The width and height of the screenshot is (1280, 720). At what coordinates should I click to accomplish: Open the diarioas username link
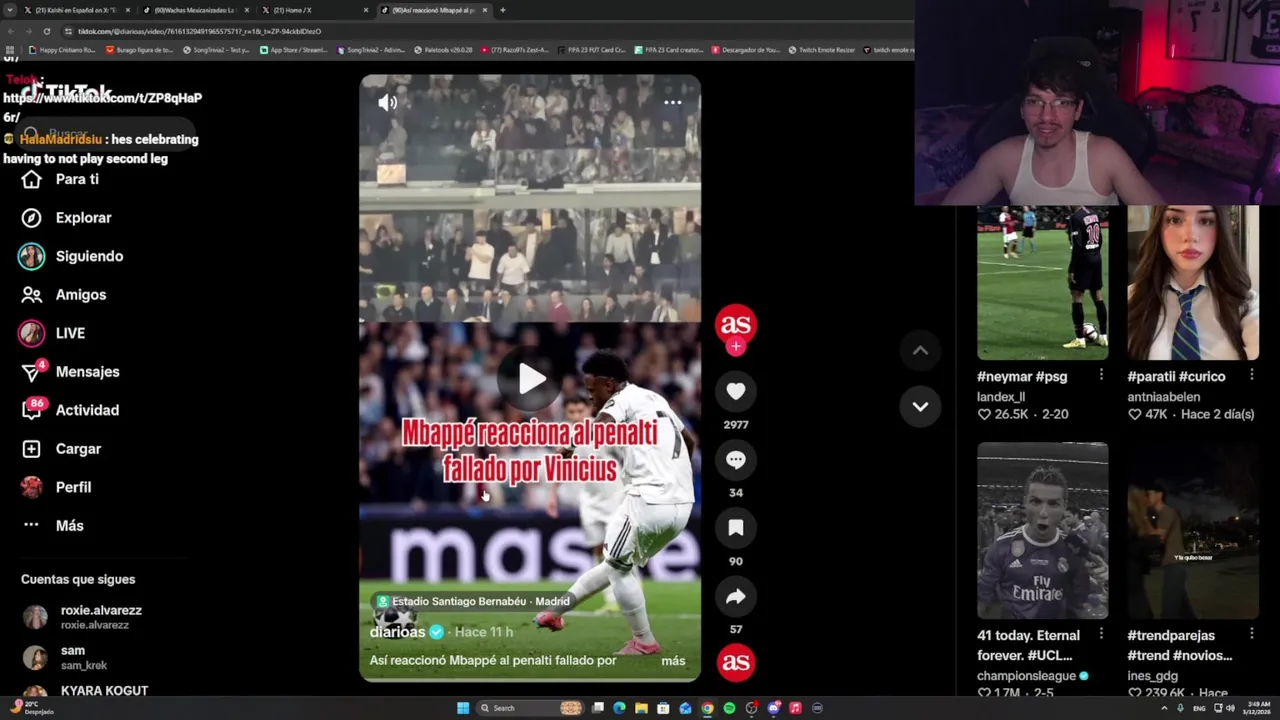[x=398, y=632]
